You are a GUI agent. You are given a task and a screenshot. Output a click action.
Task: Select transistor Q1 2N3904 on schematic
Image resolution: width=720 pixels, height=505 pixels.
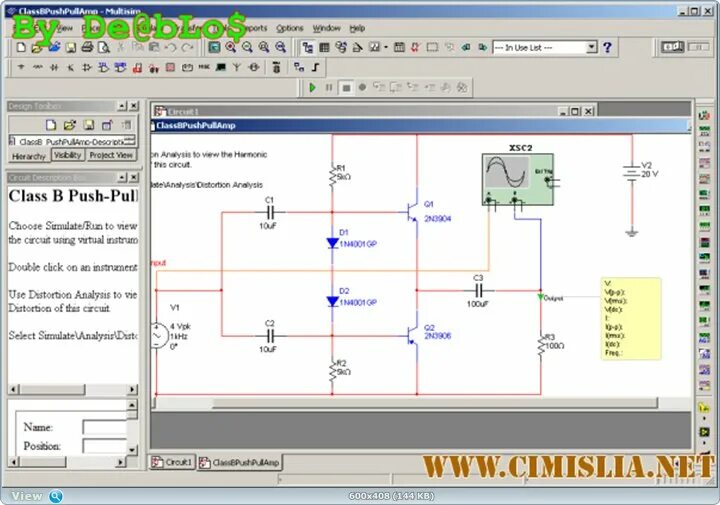coord(413,212)
